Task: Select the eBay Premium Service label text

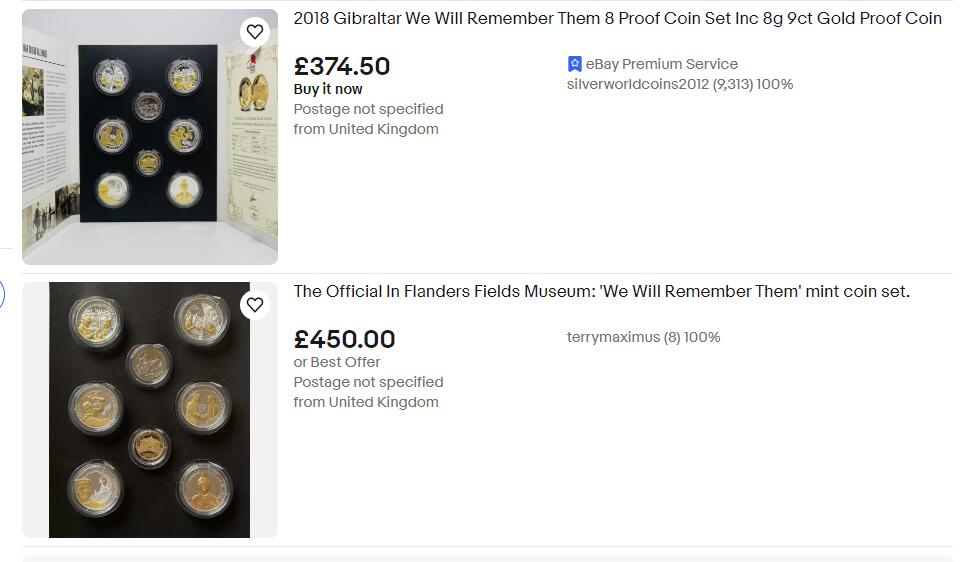Action: click(x=662, y=64)
